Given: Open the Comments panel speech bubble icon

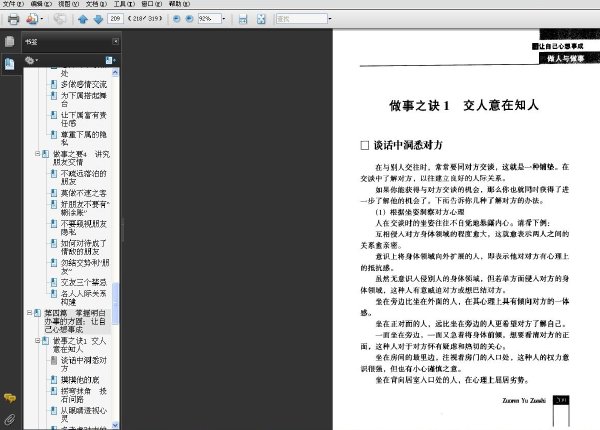Looking at the screenshot, I should click(10, 398).
